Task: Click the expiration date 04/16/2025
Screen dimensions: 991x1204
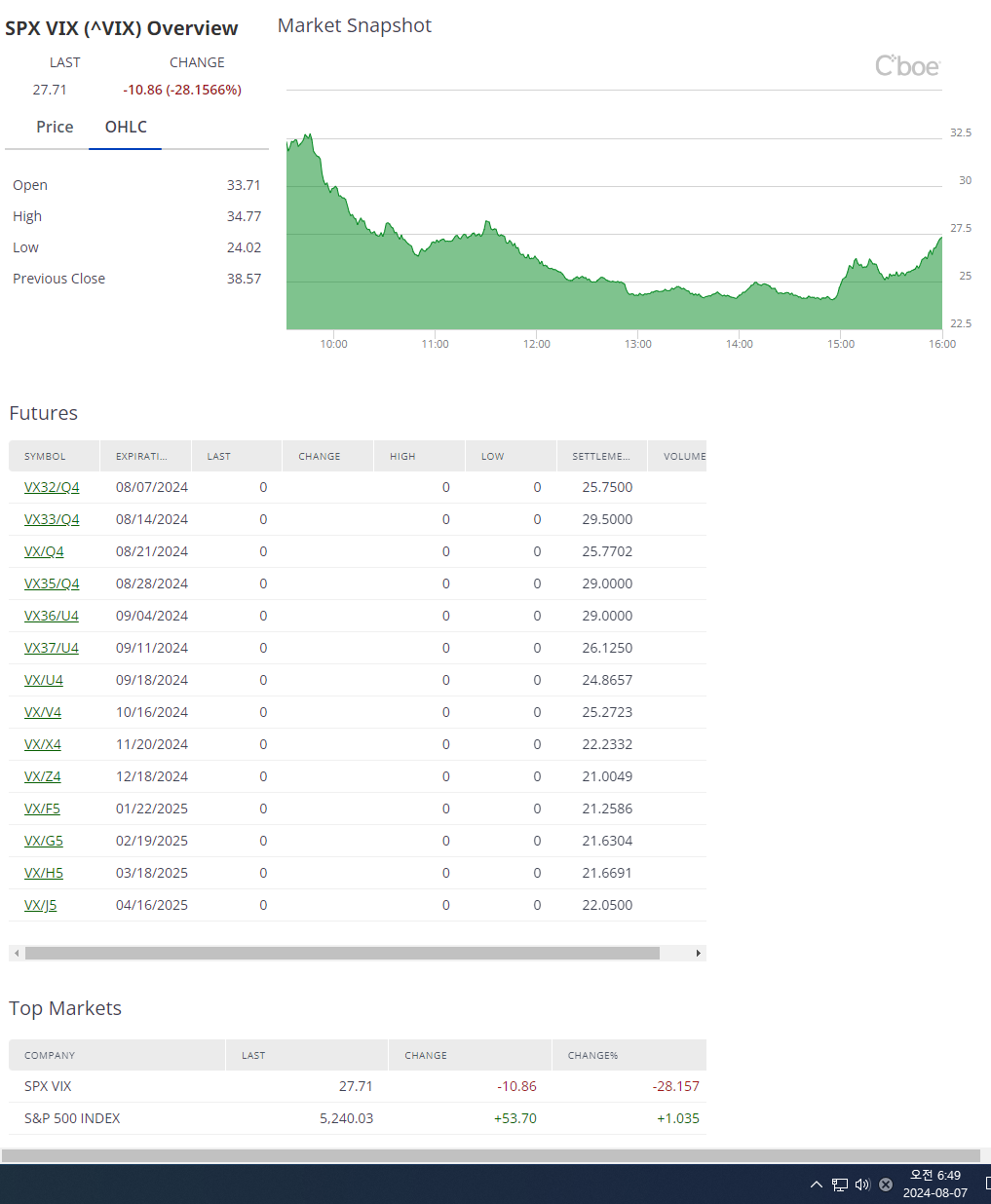Action: [152, 905]
